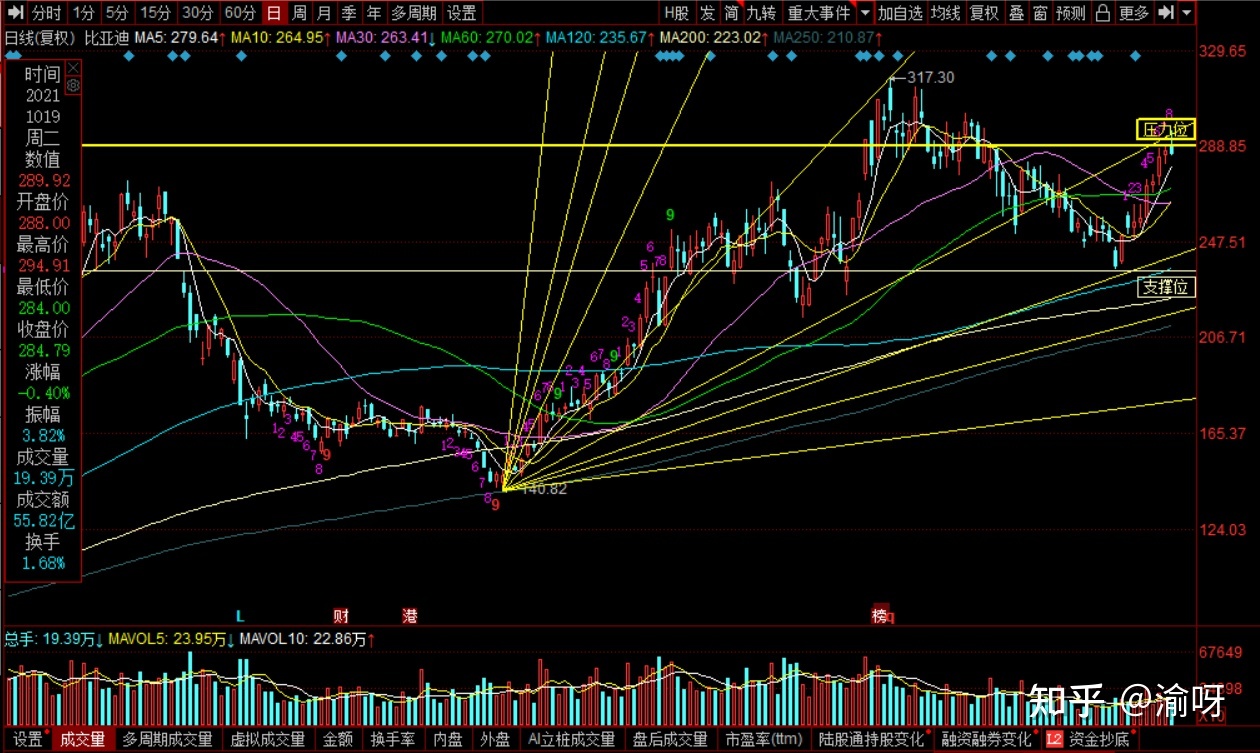Close the data info panel with X
The width and height of the screenshot is (1260, 753).
click(x=74, y=66)
